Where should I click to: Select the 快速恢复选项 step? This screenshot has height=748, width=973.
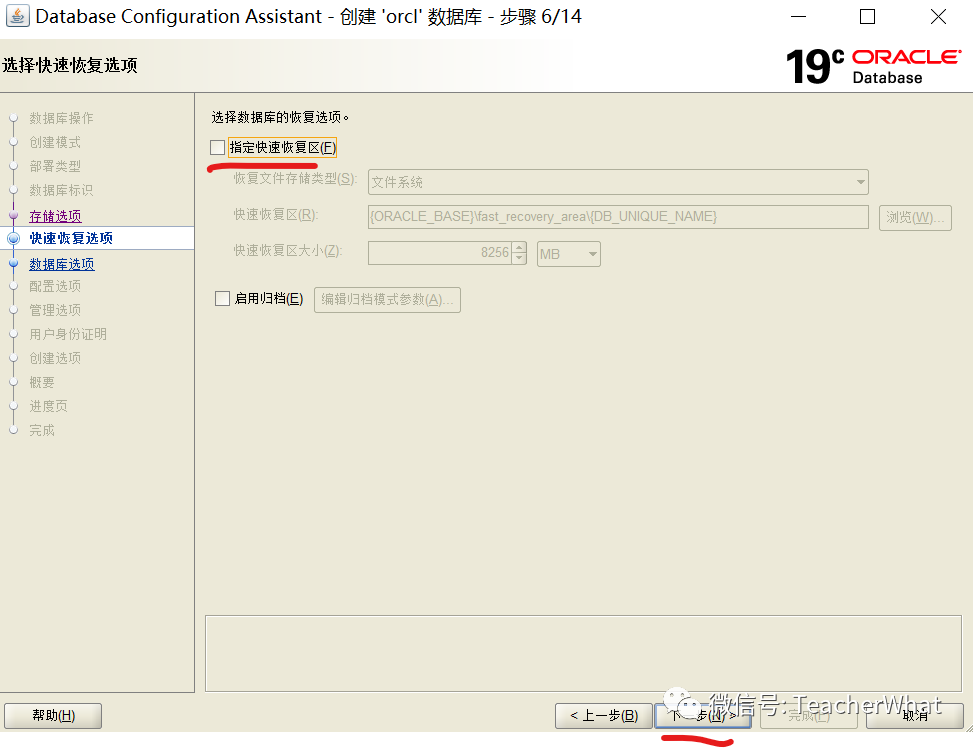tap(71, 238)
